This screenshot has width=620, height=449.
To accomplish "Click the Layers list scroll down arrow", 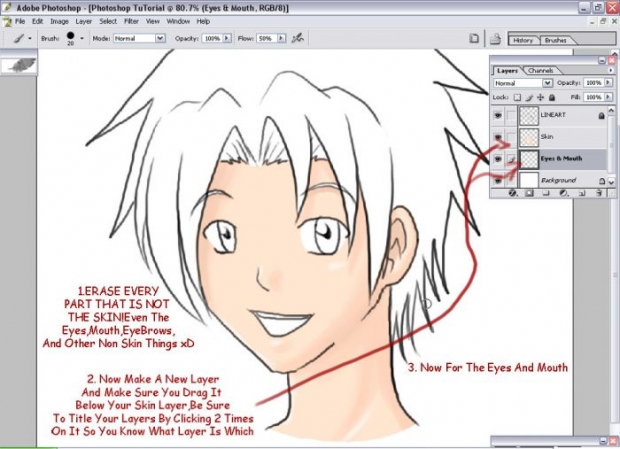I will click(x=612, y=181).
